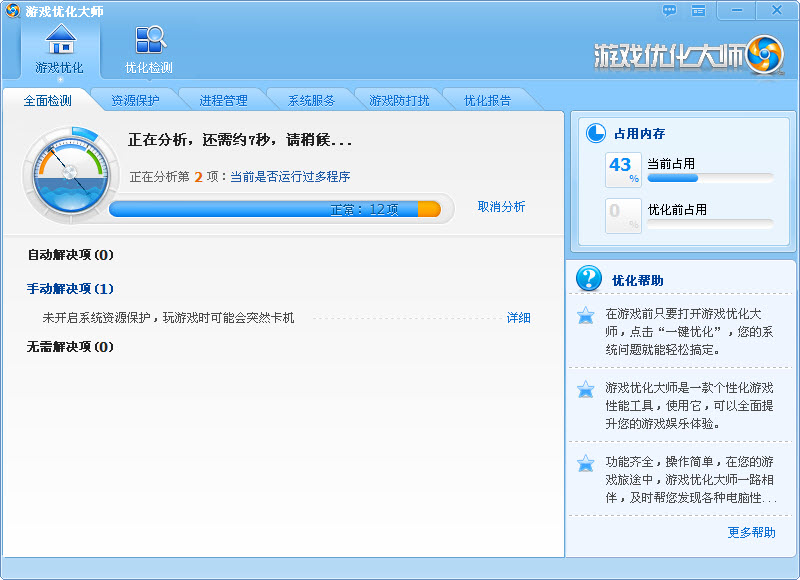
Task: Click the help tip 游戏优化大师是一款个性化游戏
Action: pyautogui.click(x=689, y=406)
